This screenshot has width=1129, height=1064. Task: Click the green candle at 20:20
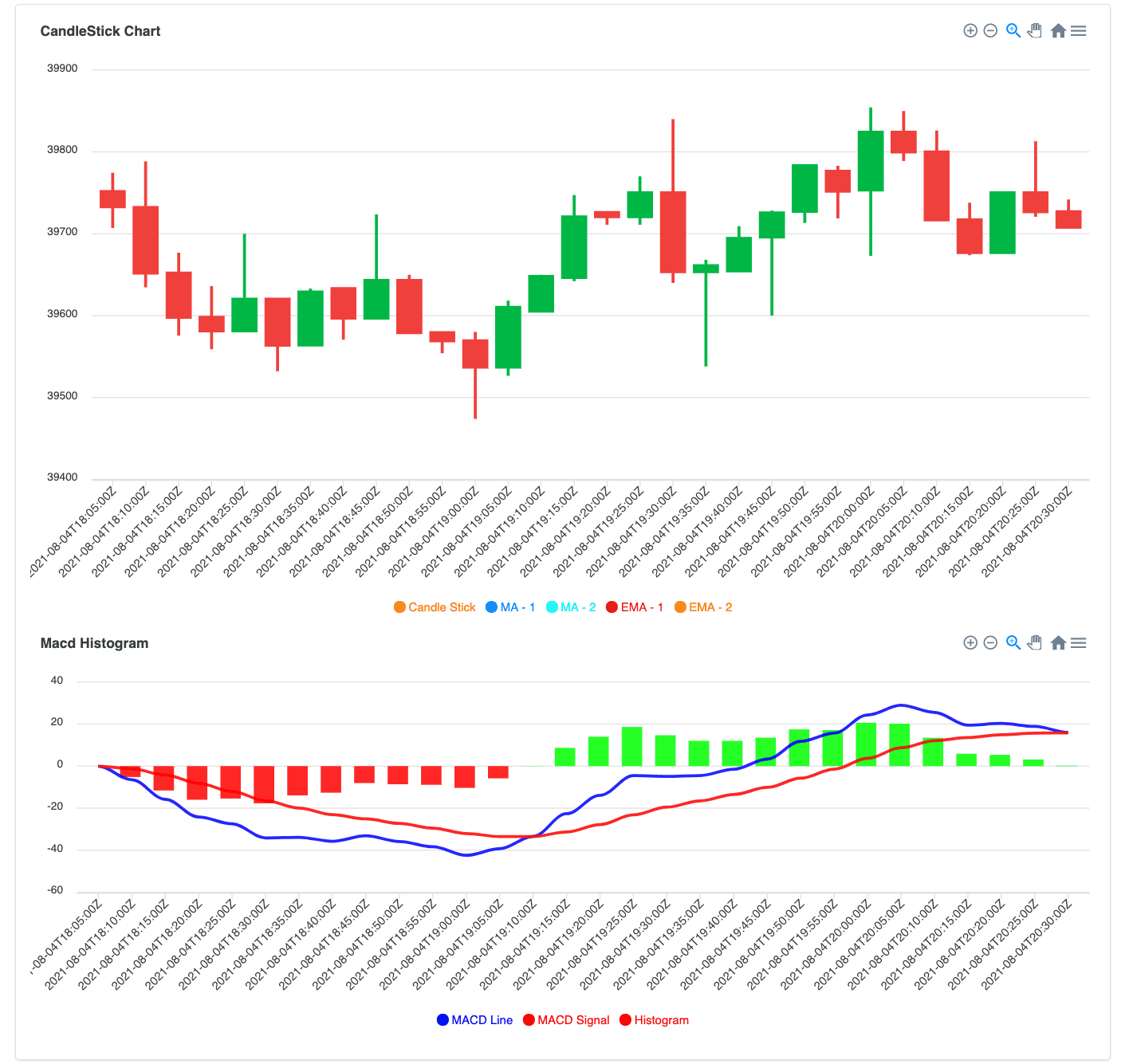1002,222
